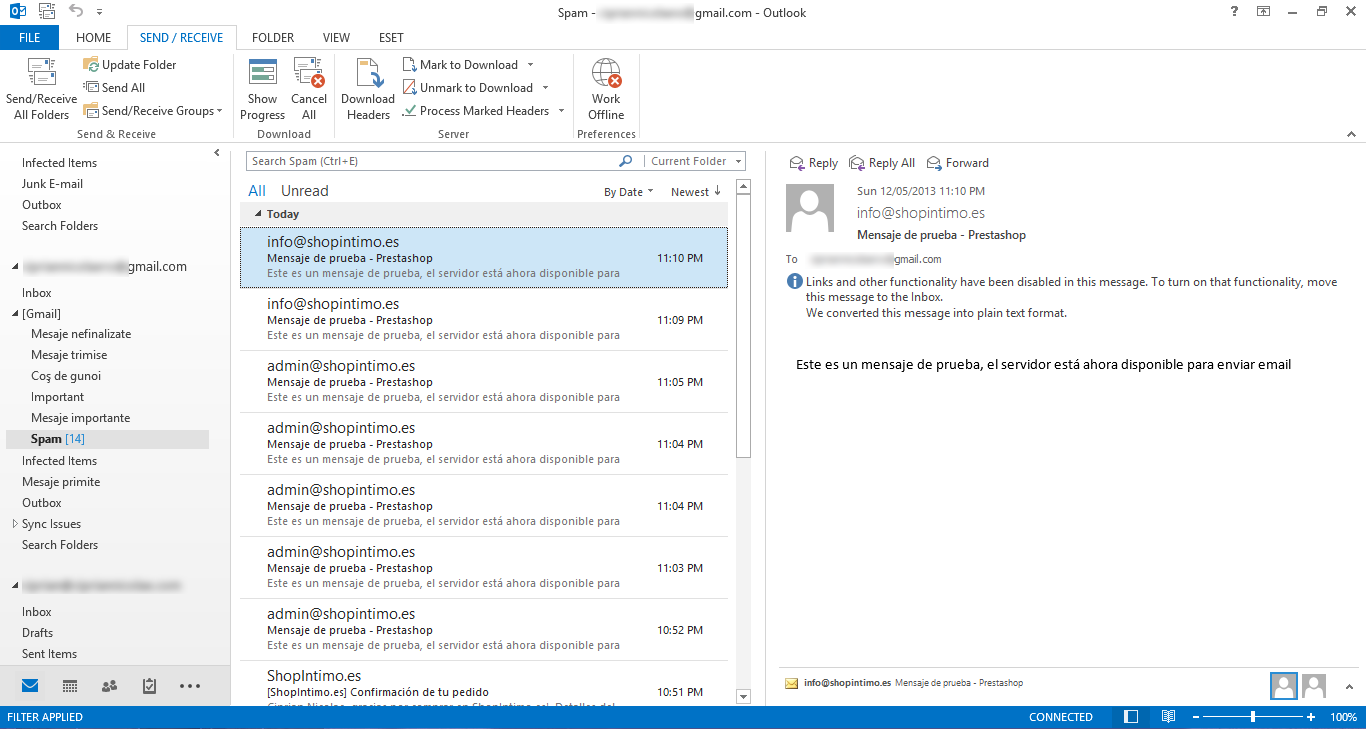1366x729 pixels.
Task: Click the zoom slider handle in the status bar
Action: 1253,717
